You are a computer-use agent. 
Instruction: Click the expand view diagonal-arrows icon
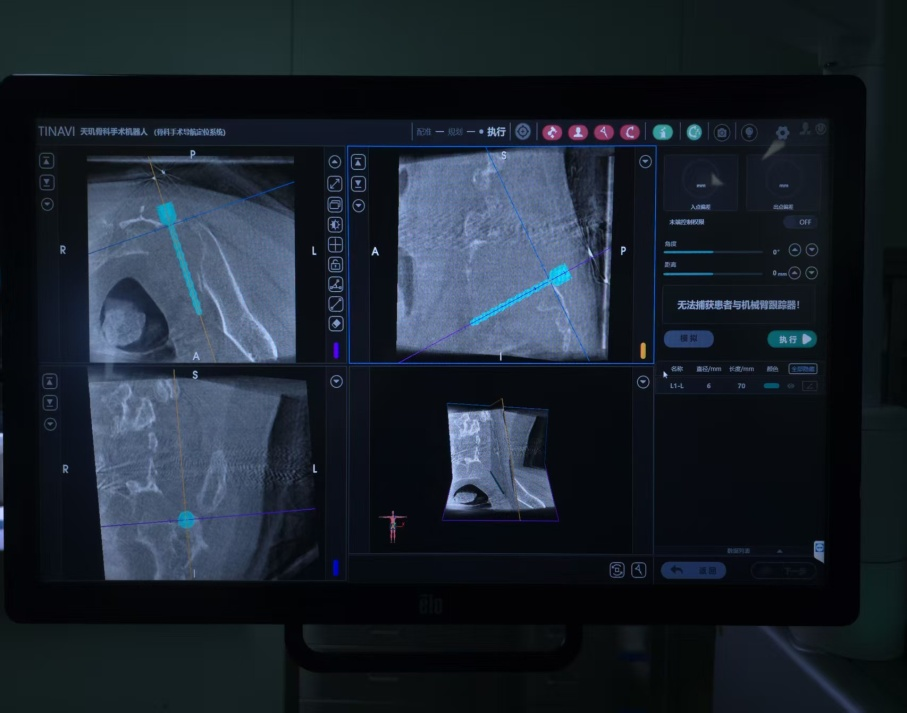coord(335,183)
